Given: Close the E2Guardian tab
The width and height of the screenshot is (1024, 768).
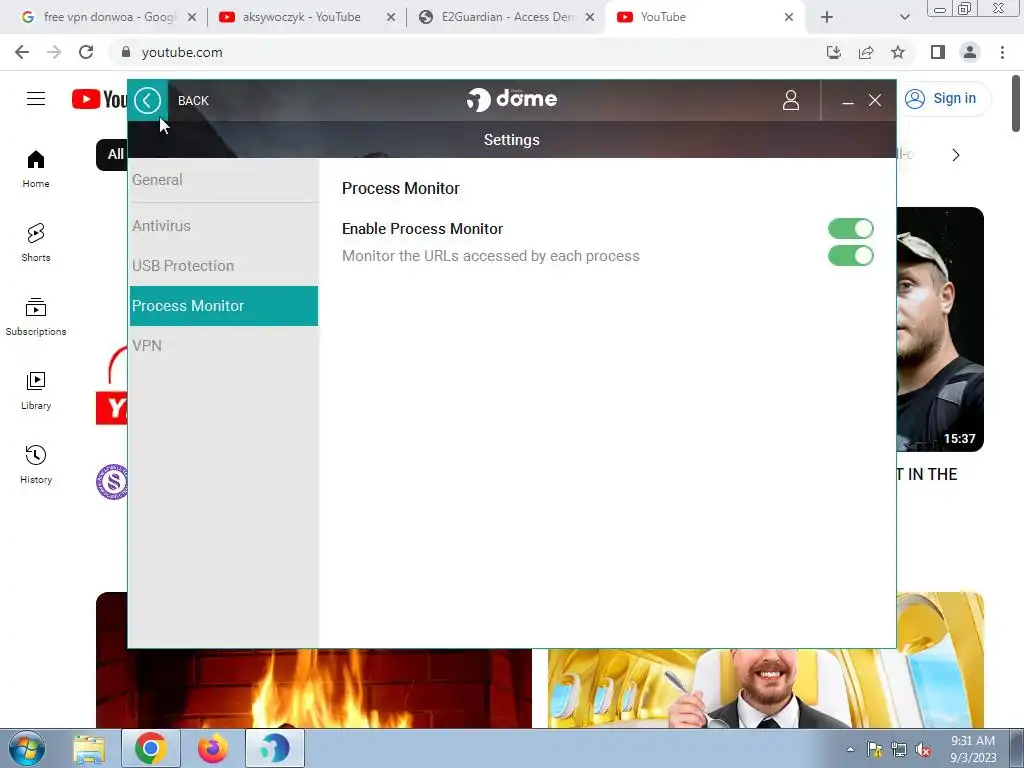Looking at the screenshot, I should (x=590, y=18).
